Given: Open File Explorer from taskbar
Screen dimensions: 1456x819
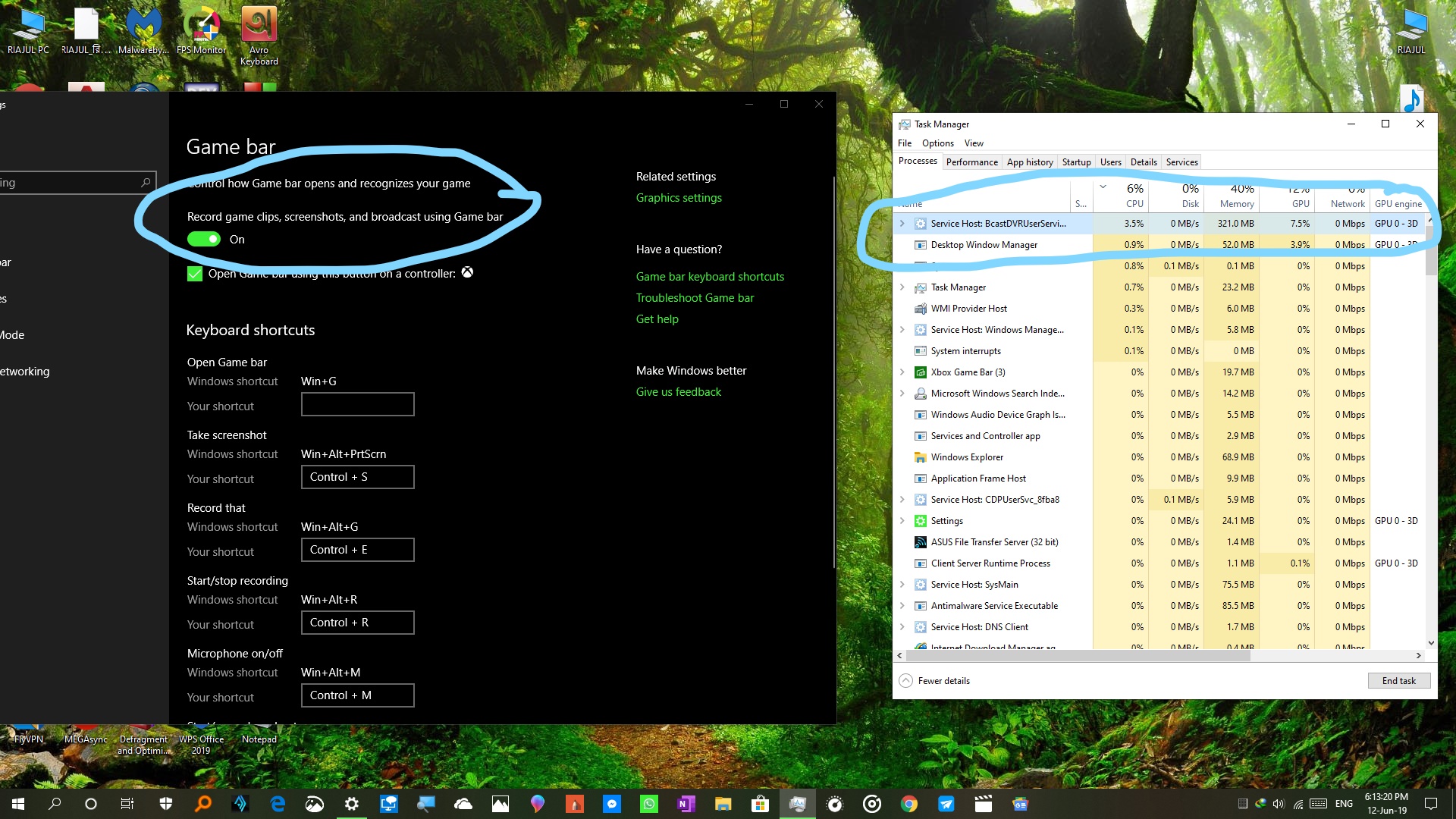Looking at the screenshot, I should (723, 804).
